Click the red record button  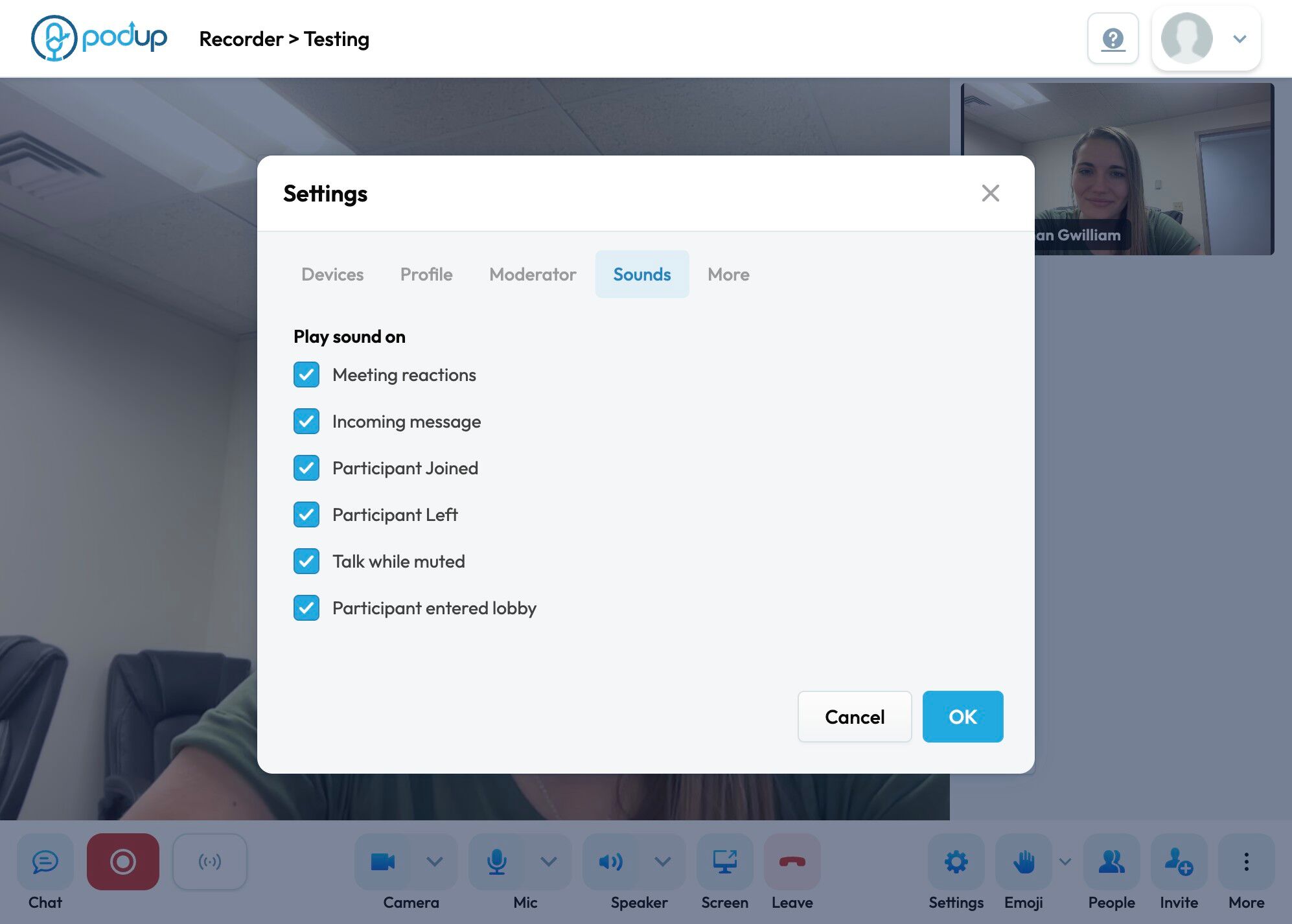click(122, 861)
